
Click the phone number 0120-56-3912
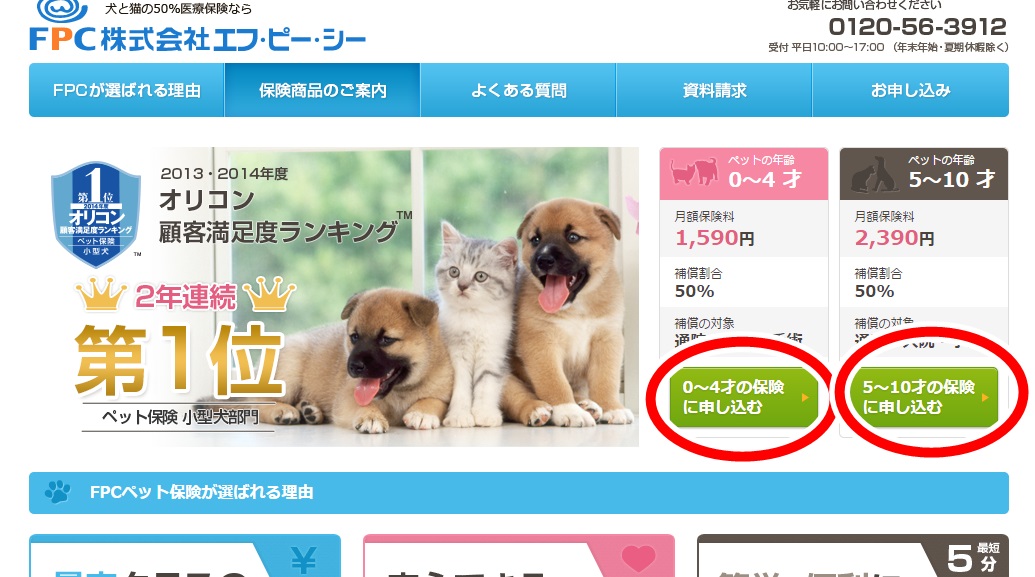(918, 27)
